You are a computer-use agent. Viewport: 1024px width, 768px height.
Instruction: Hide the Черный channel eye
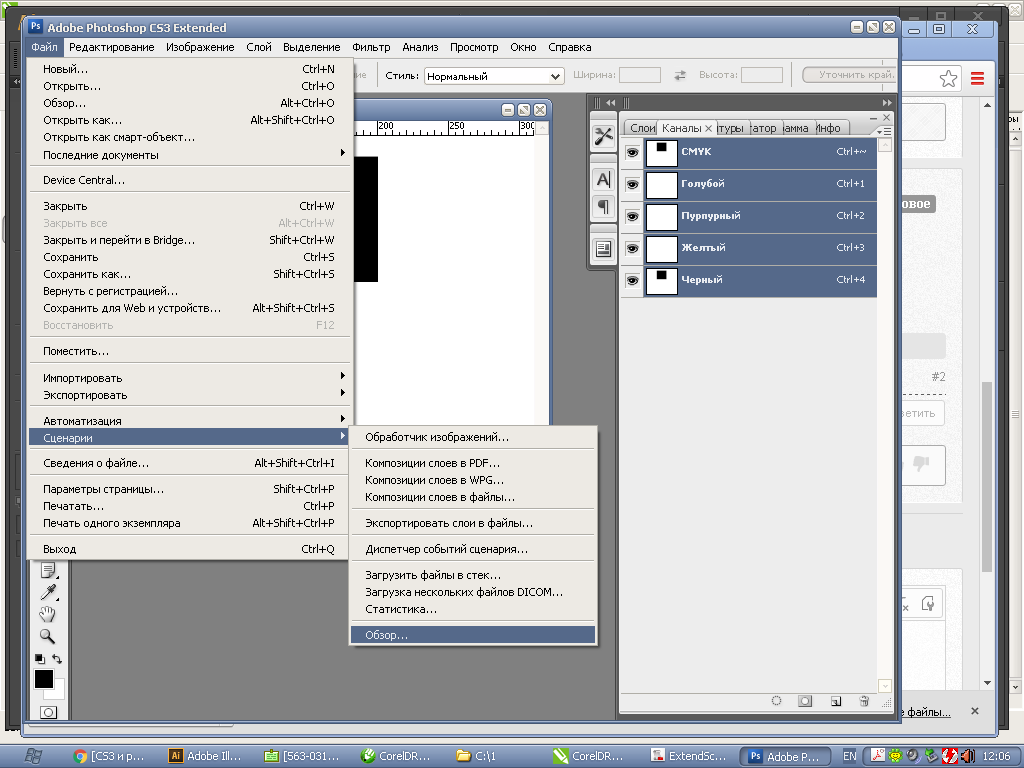tap(632, 280)
